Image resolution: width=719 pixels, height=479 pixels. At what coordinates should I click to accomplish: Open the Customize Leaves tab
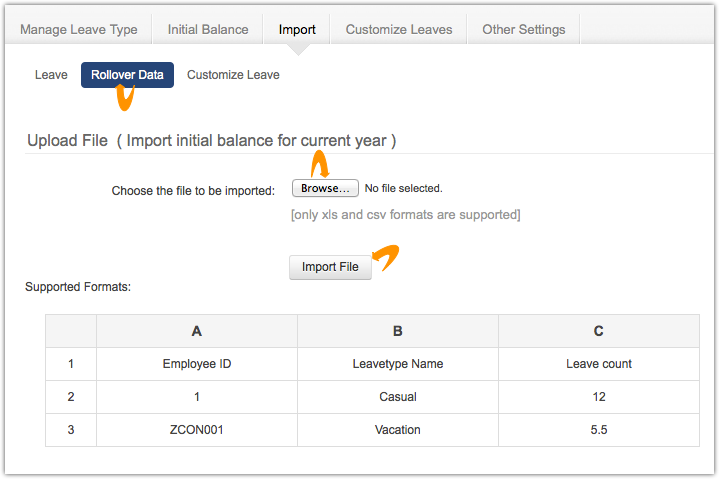pyautogui.click(x=399, y=29)
